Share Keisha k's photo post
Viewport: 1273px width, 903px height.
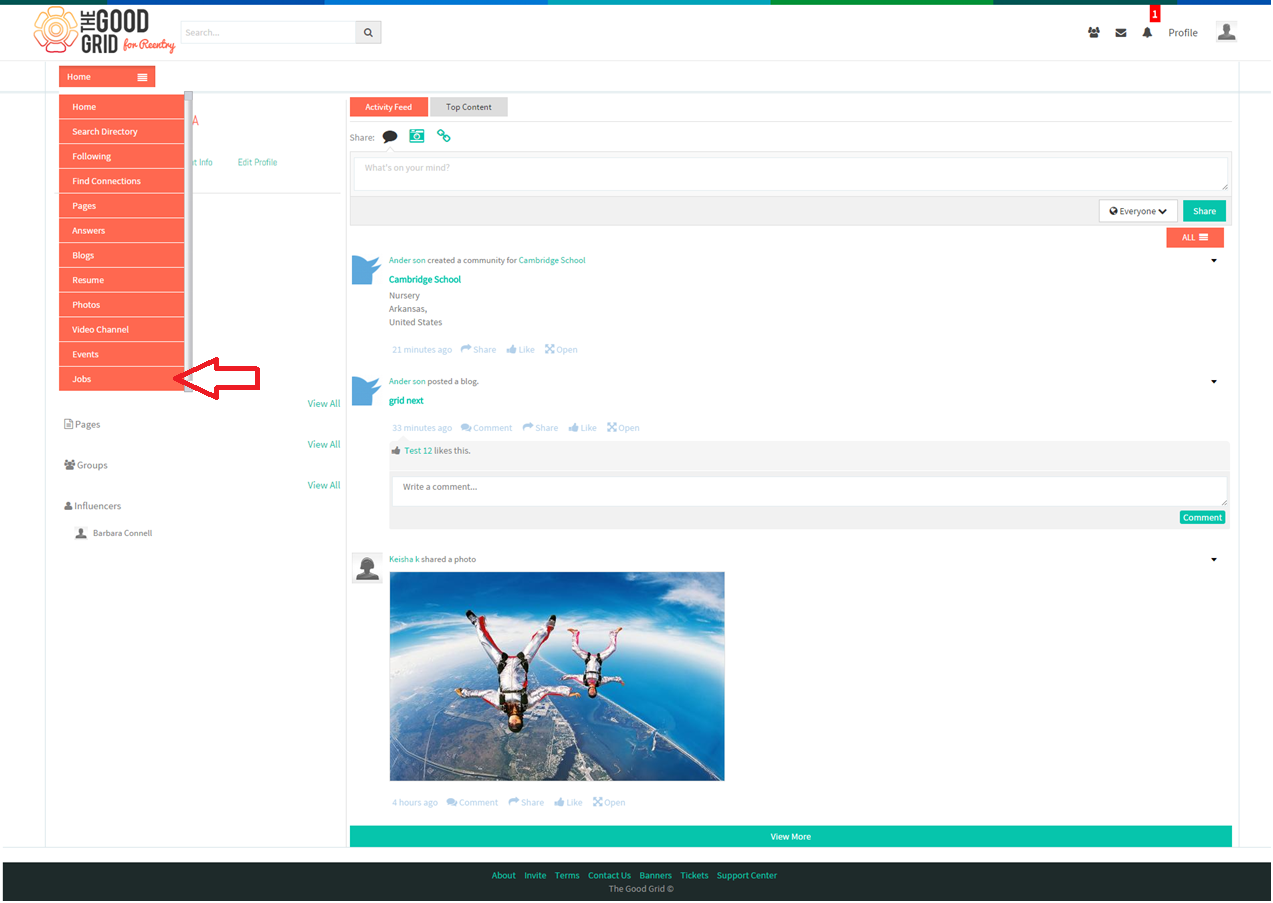(x=526, y=803)
